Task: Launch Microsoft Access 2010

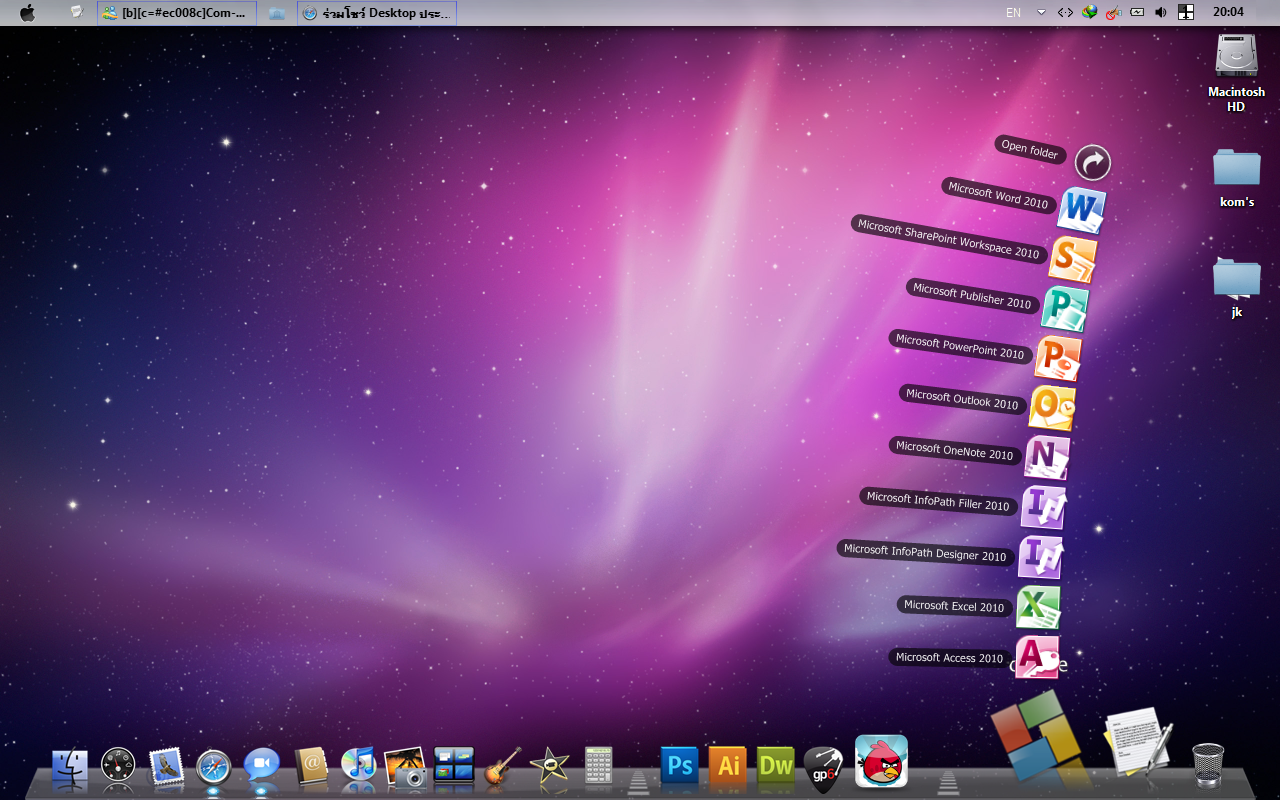Action: [1037, 657]
